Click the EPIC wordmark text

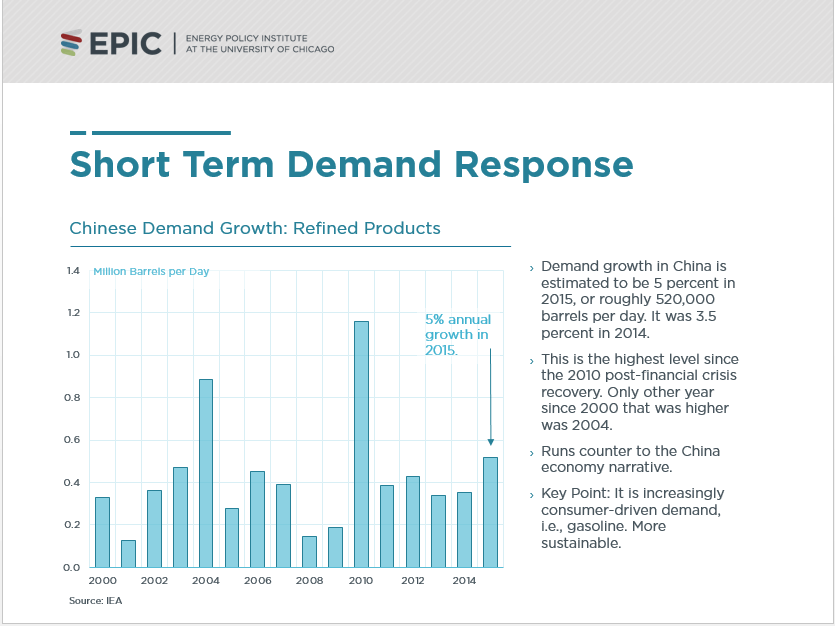[x=125, y=44]
